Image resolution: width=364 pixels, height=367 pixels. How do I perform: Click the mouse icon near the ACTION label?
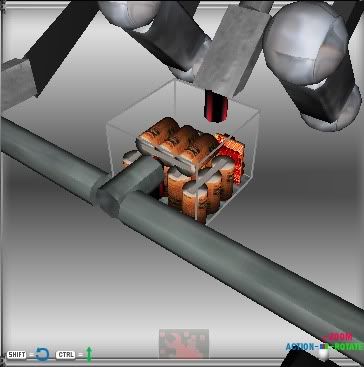point(324,352)
